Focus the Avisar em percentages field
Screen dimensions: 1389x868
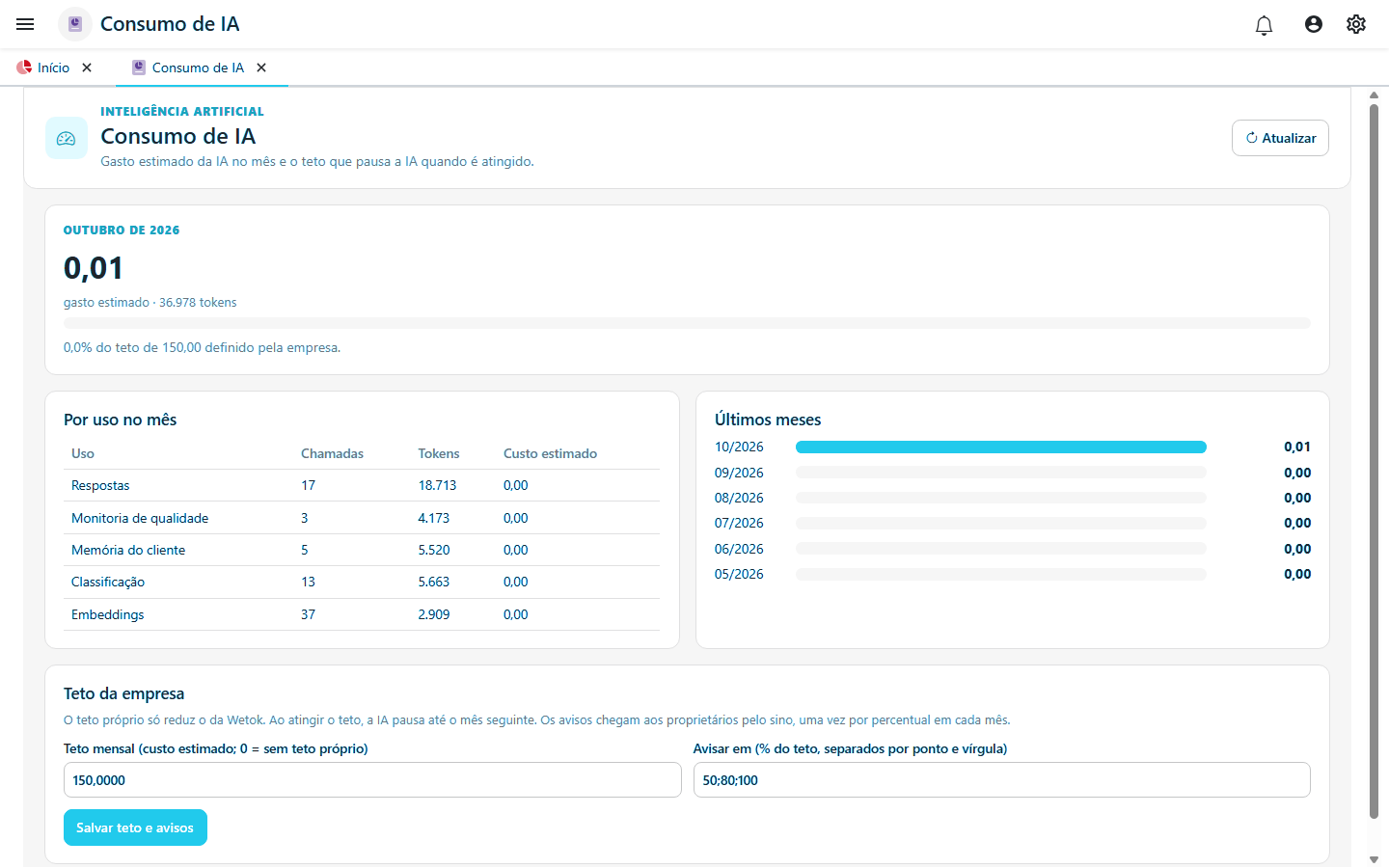1001,780
